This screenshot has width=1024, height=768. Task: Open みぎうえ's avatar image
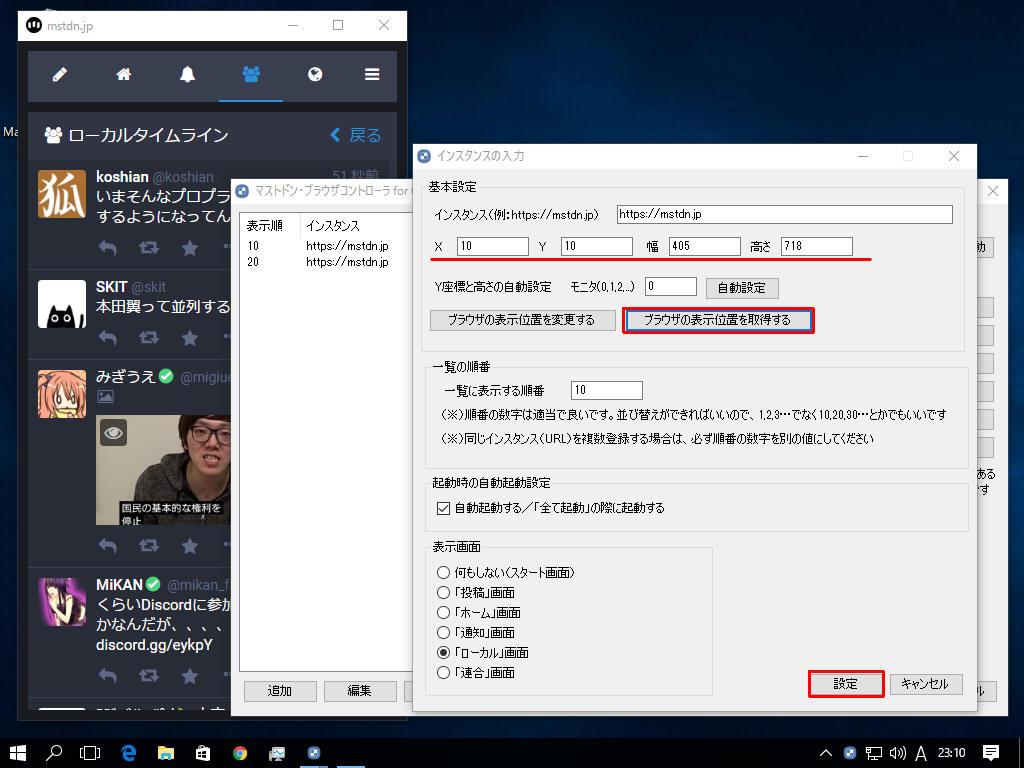[62, 394]
